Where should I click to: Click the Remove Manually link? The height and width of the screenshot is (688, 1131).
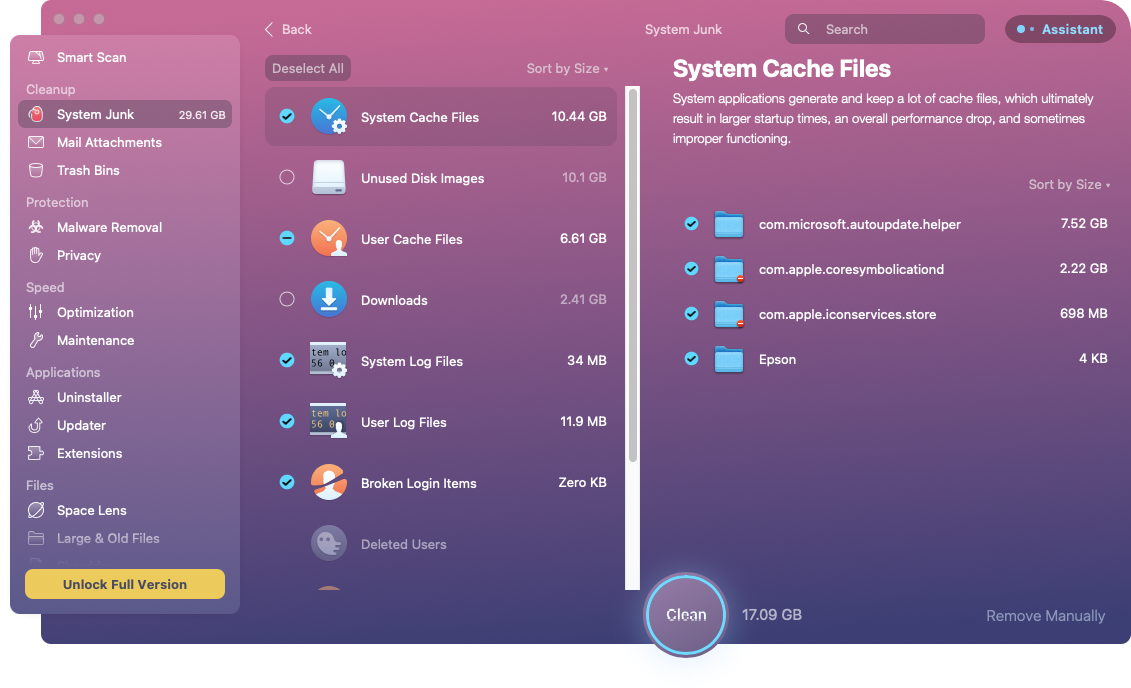pyautogui.click(x=1045, y=616)
